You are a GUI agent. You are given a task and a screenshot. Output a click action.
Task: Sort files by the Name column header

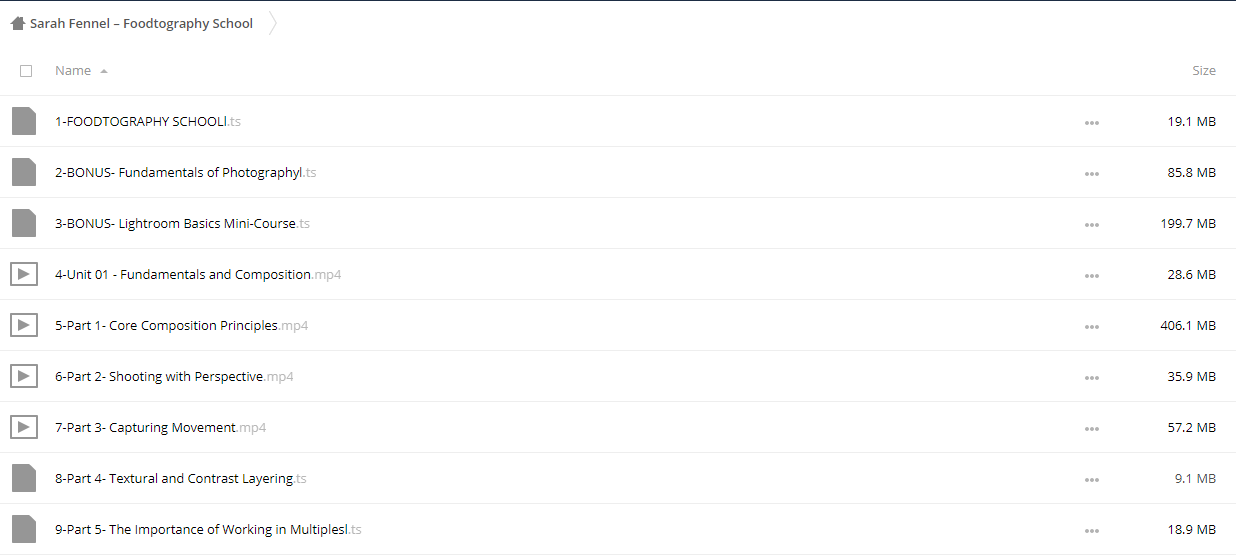[73, 71]
